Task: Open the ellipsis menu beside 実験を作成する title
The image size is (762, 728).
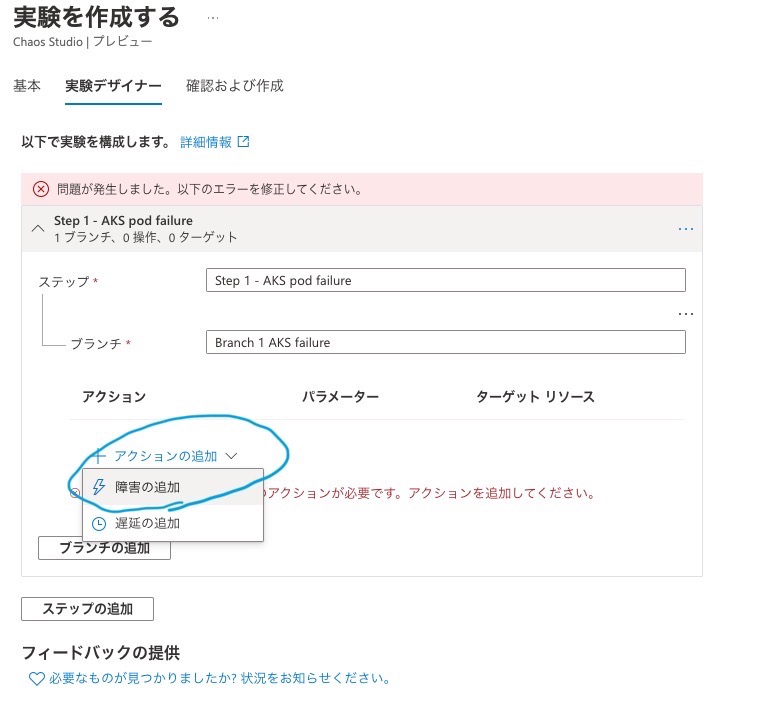Action: [x=213, y=18]
